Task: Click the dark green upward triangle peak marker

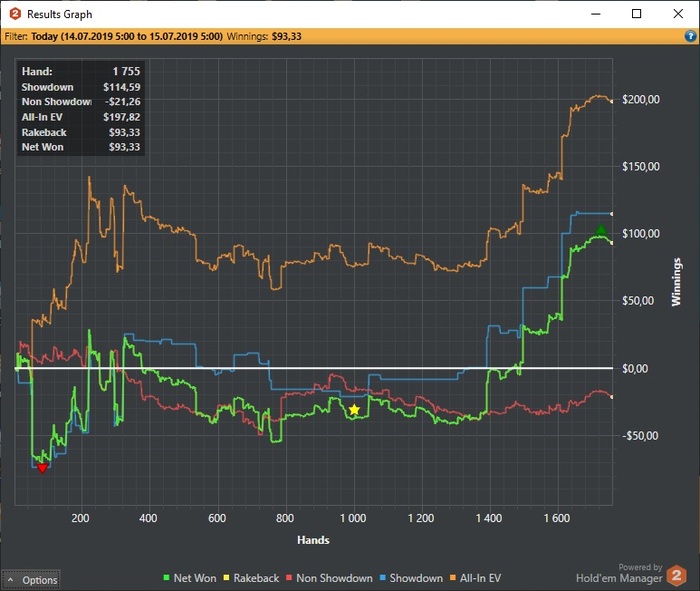Action: point(601,230)
